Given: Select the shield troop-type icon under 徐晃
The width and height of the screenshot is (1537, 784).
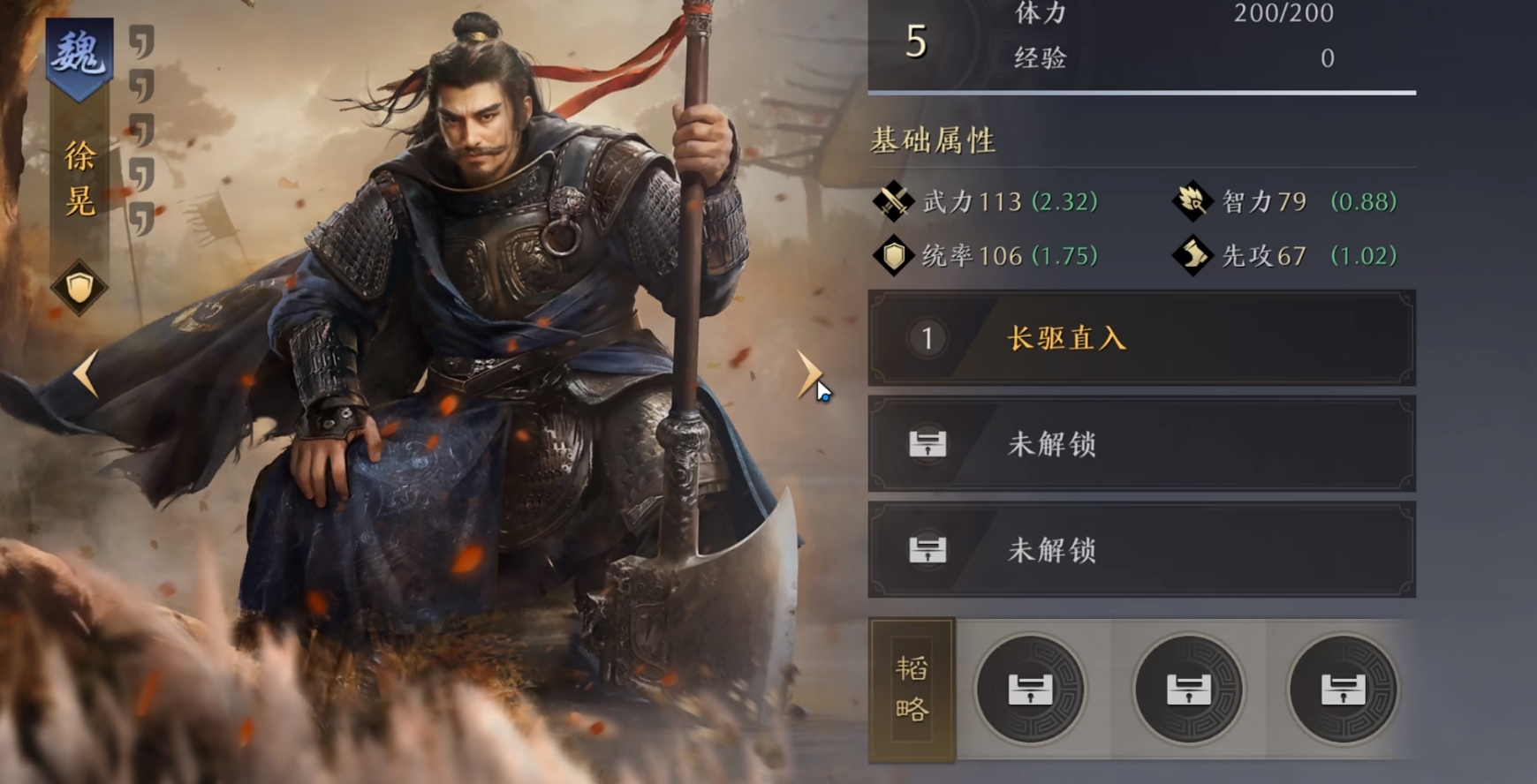Looking at the screenshot, I should (x=79, y=288).
